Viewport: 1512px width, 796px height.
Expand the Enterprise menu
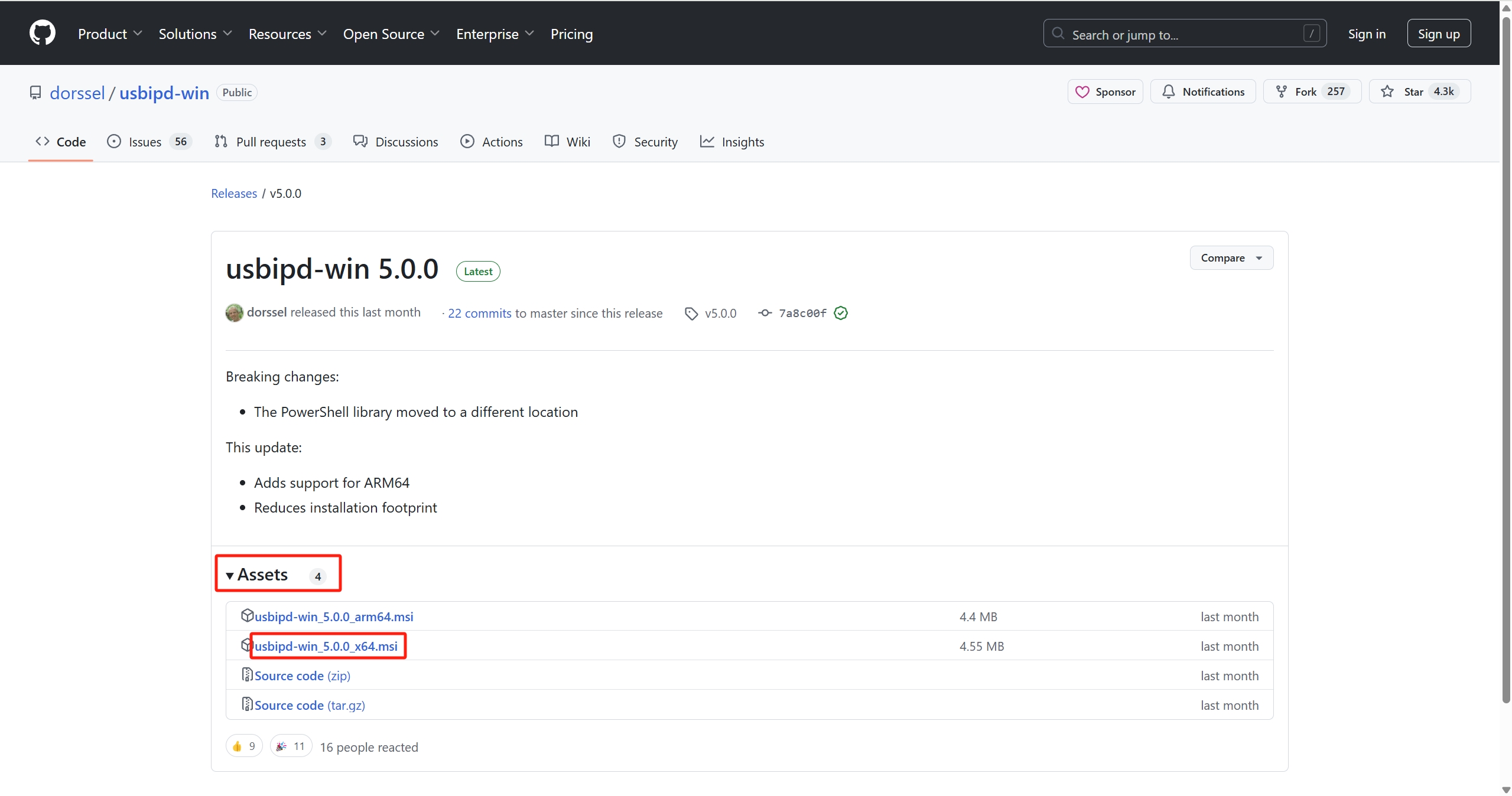495,34
